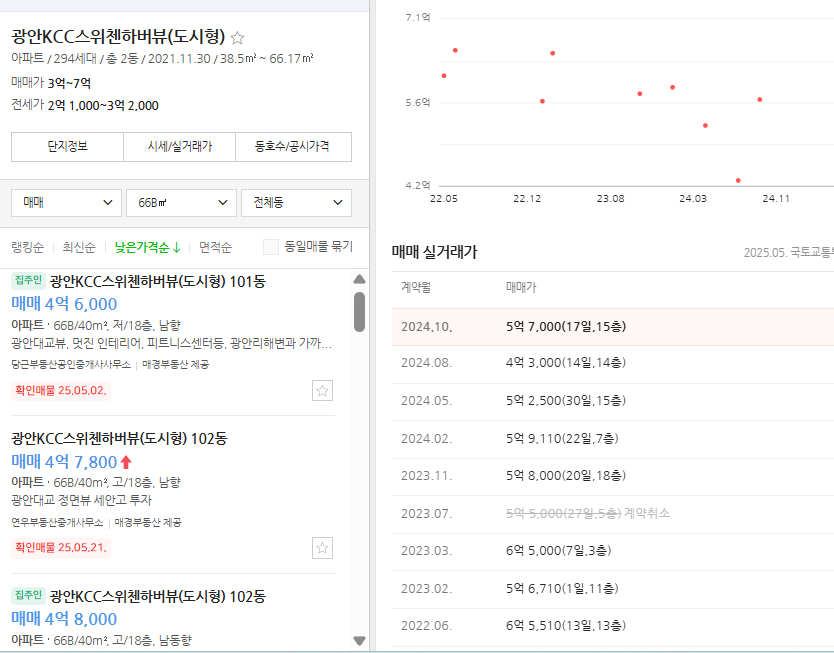Select 2022.06. 6억 5,510 transaction row
The image size is (834, 653).
click(613, 626)
